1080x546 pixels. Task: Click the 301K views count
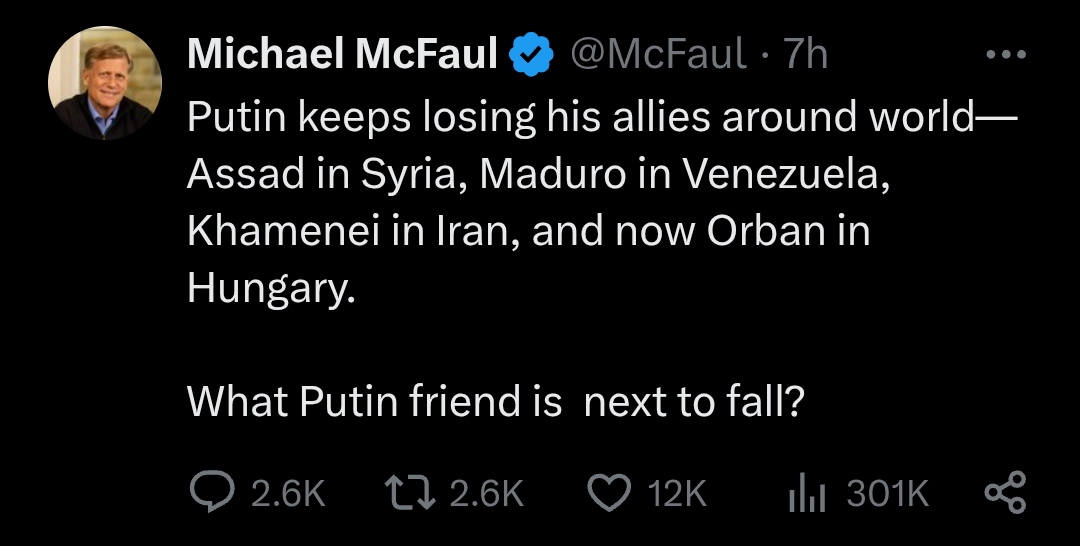coord(887,494)
